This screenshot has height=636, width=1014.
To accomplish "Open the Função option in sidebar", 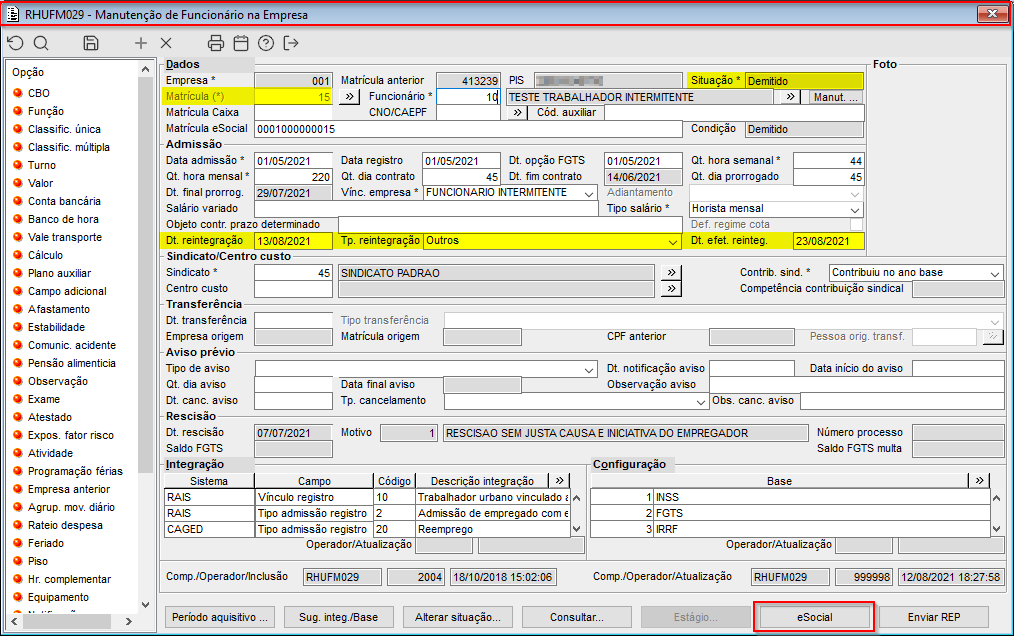I will [x=46, y=111].
